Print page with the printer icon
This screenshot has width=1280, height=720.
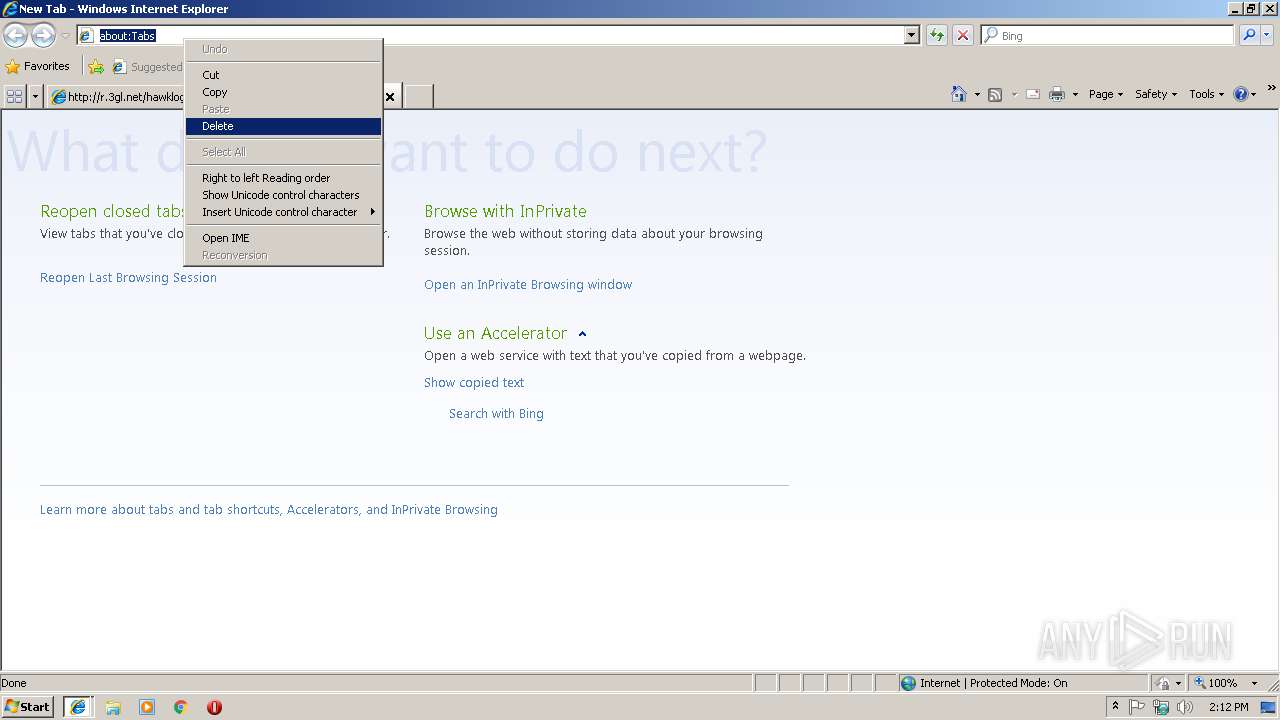pos(1057,94)
